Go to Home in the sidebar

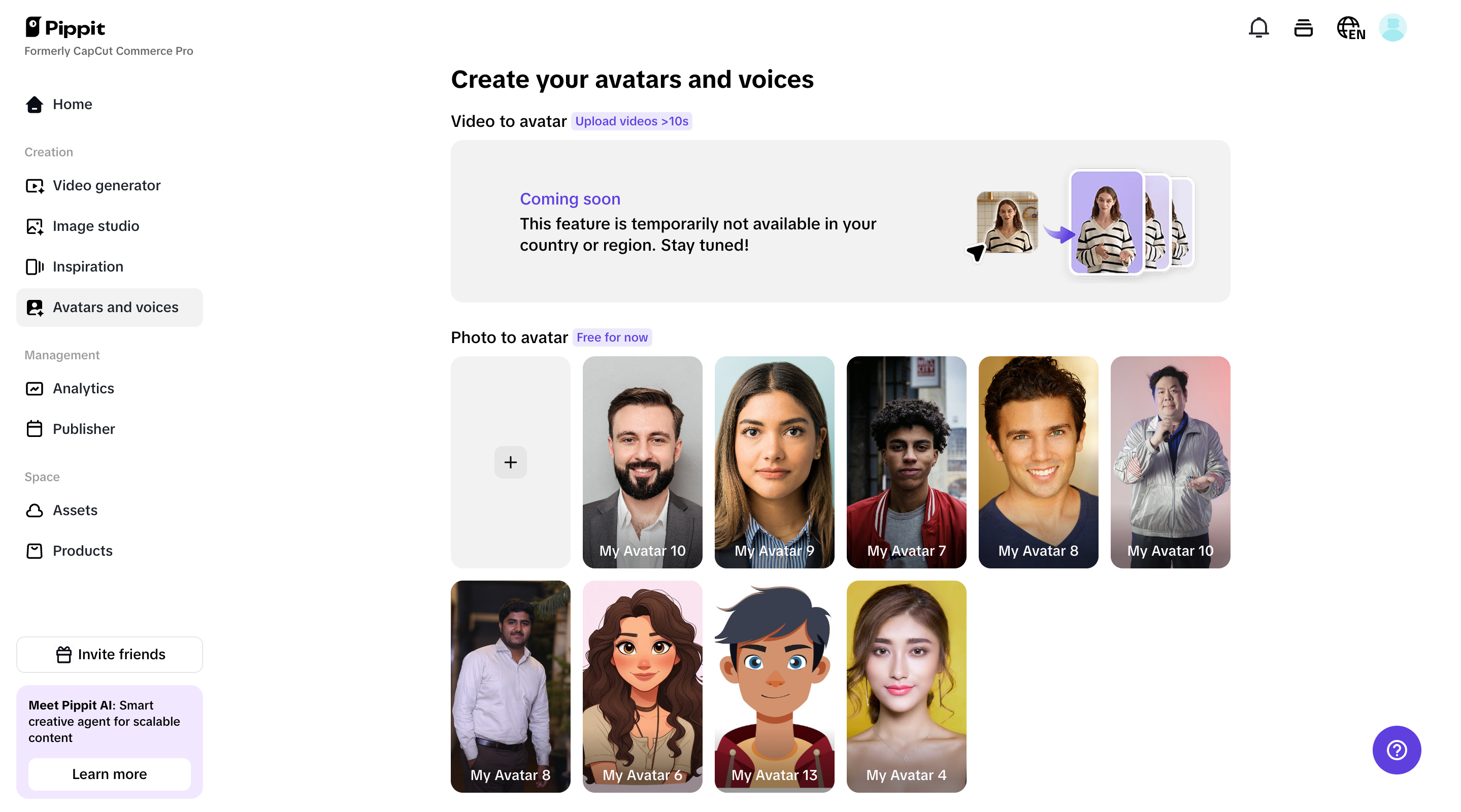pos(72,105)
